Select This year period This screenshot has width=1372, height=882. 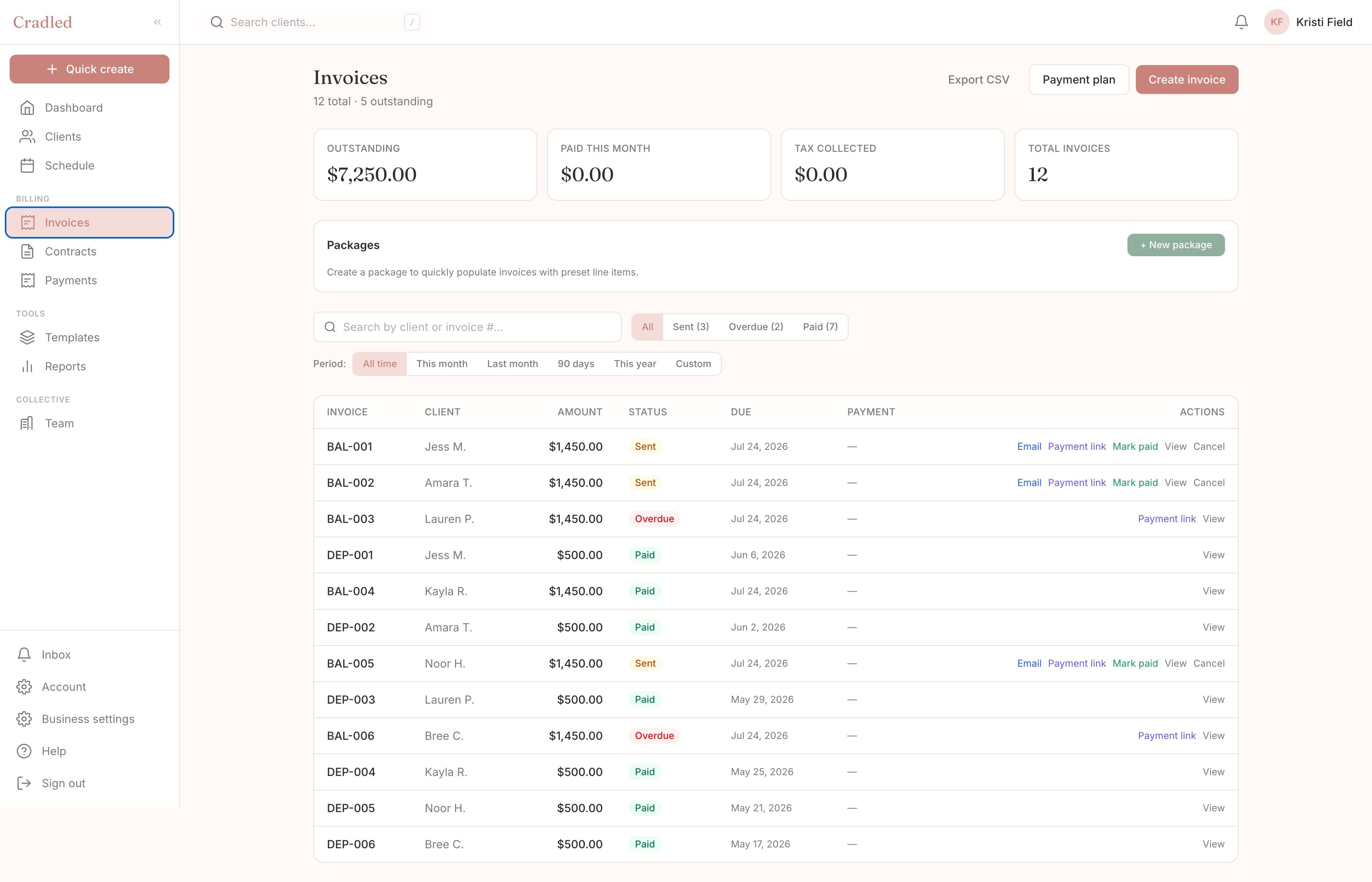click(635, 363)
